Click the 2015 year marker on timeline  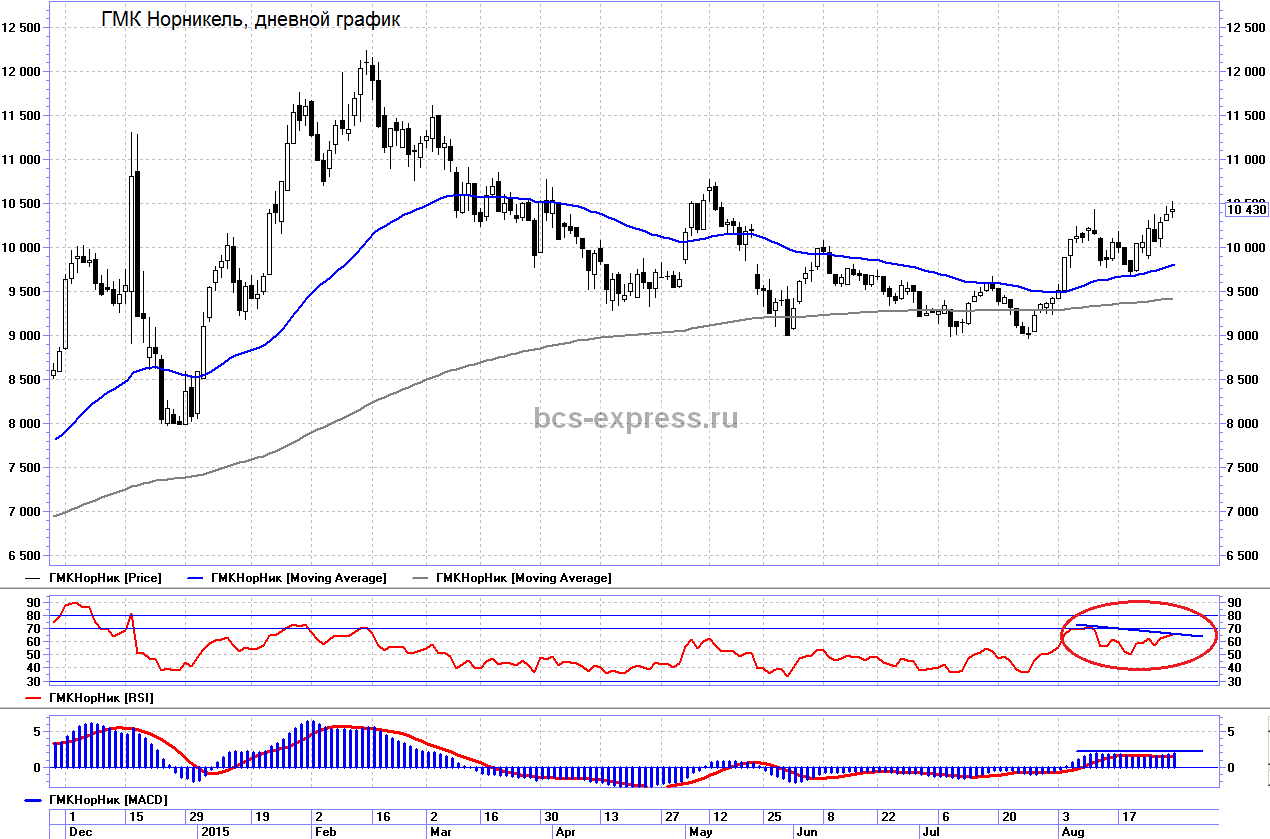click(x=216, y=831)
